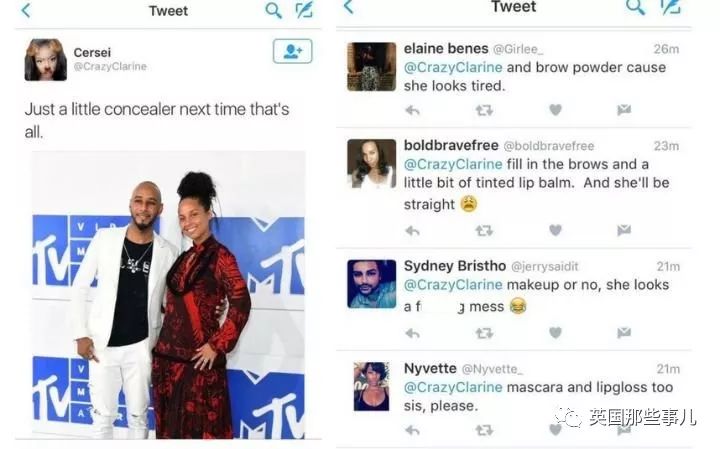Reply to boldbravefree's tweet
Screen dimensions: 720x449
click(412, 230)
